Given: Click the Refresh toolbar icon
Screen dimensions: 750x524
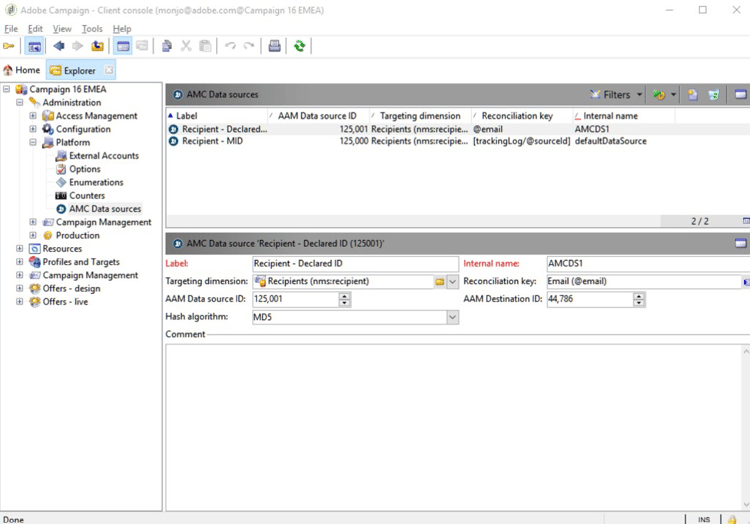Looking at the screenshot, I should click(x=299, y=46).
